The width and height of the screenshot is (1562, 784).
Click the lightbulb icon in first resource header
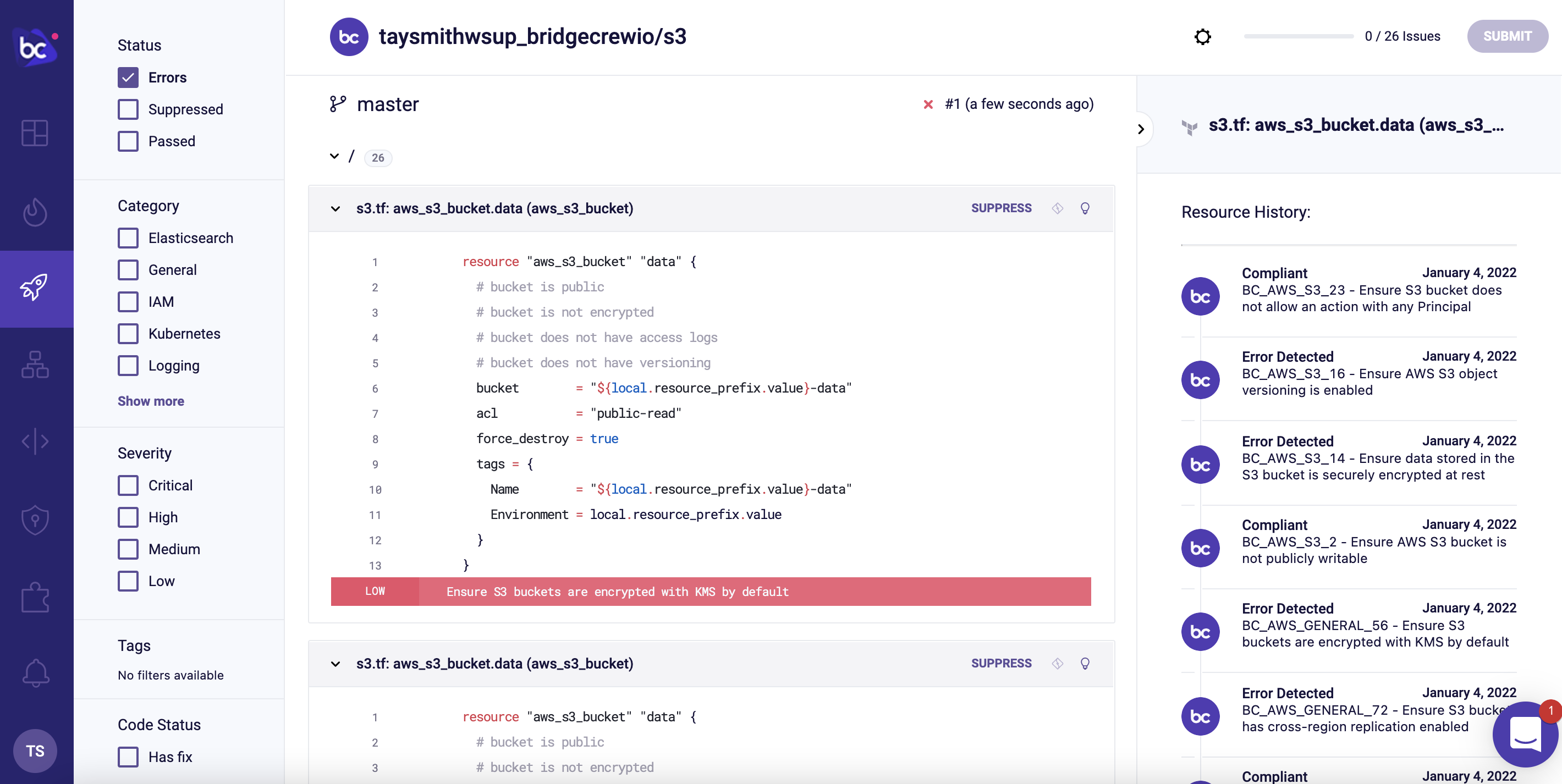click(1085, 208)
